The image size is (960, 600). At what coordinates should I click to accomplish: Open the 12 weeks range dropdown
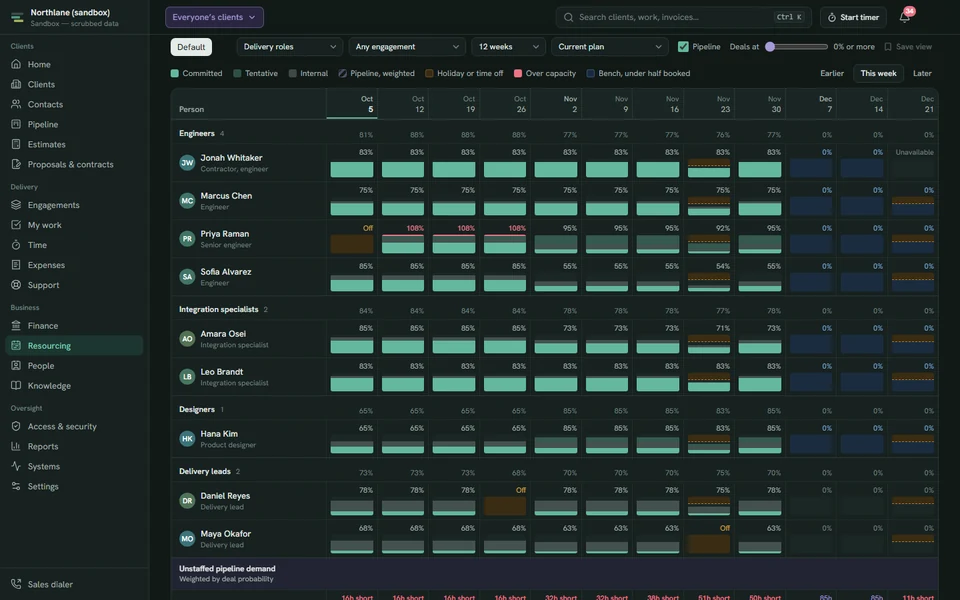tap(508, 47)
